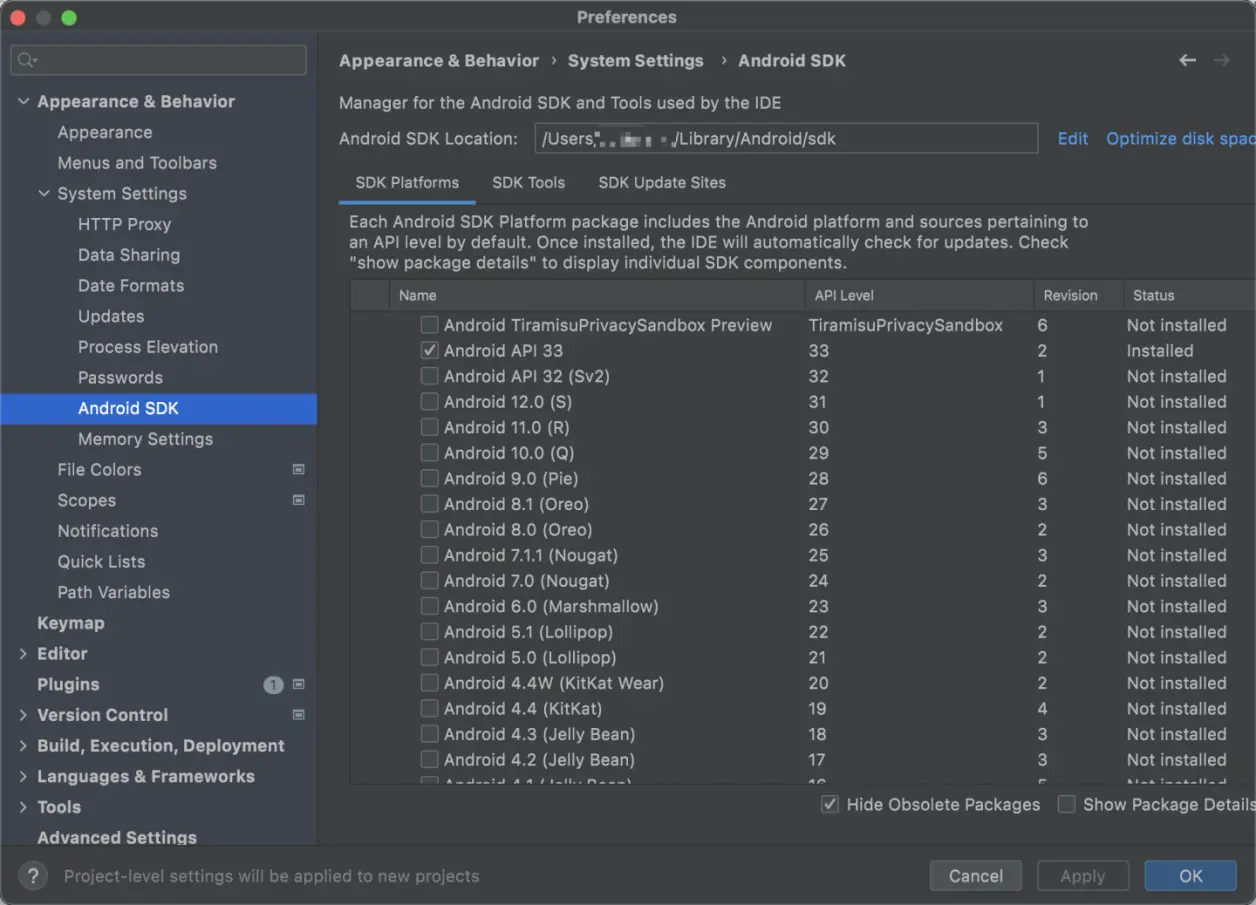Uncheck the Android API 33 checkbox
Image resolution: width=1256 pixels, height=905 pixels.
click(x=429, y=351)
